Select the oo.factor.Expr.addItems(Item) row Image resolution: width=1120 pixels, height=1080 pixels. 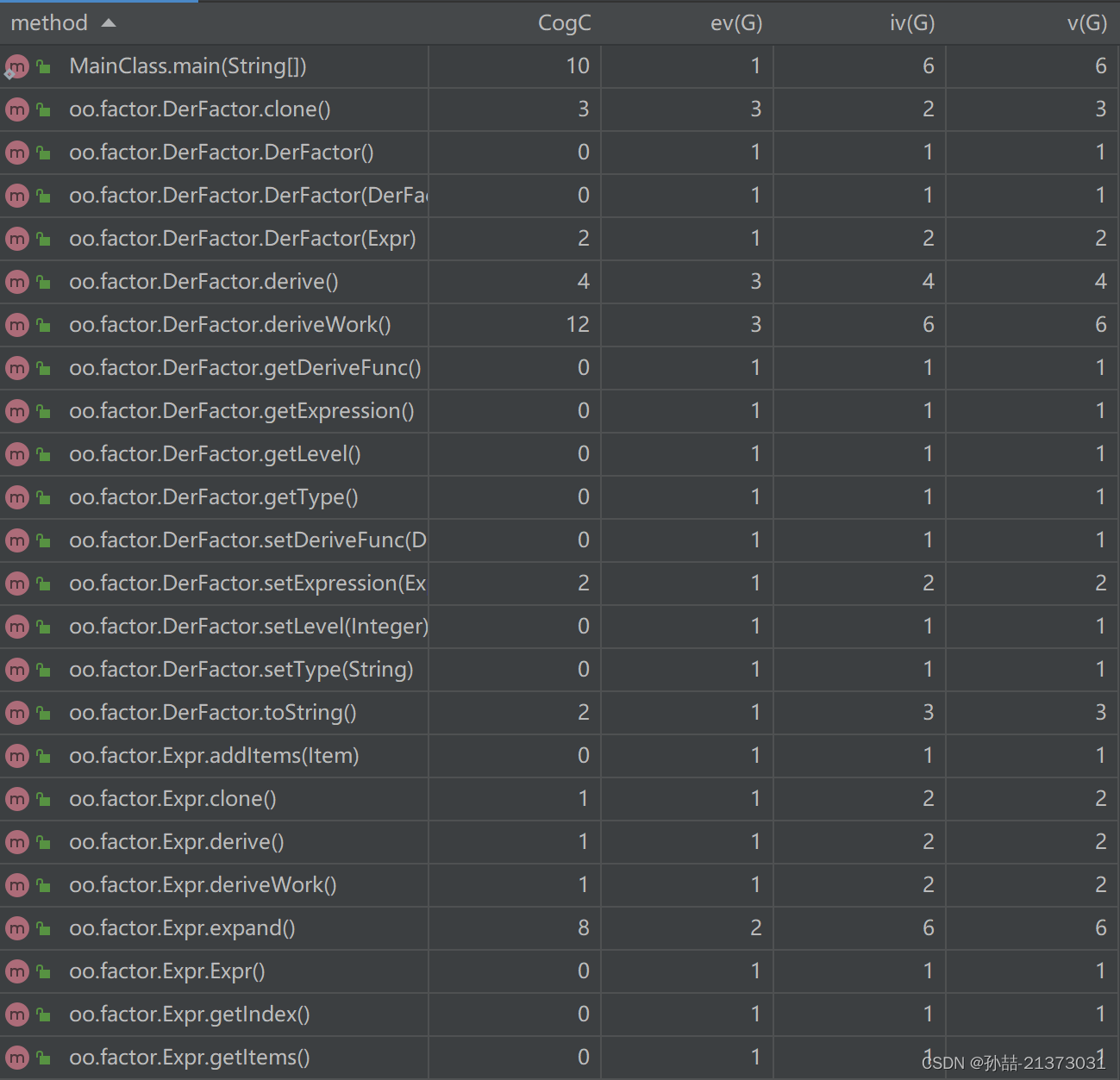pyautogui.click(x=560, y=756)
